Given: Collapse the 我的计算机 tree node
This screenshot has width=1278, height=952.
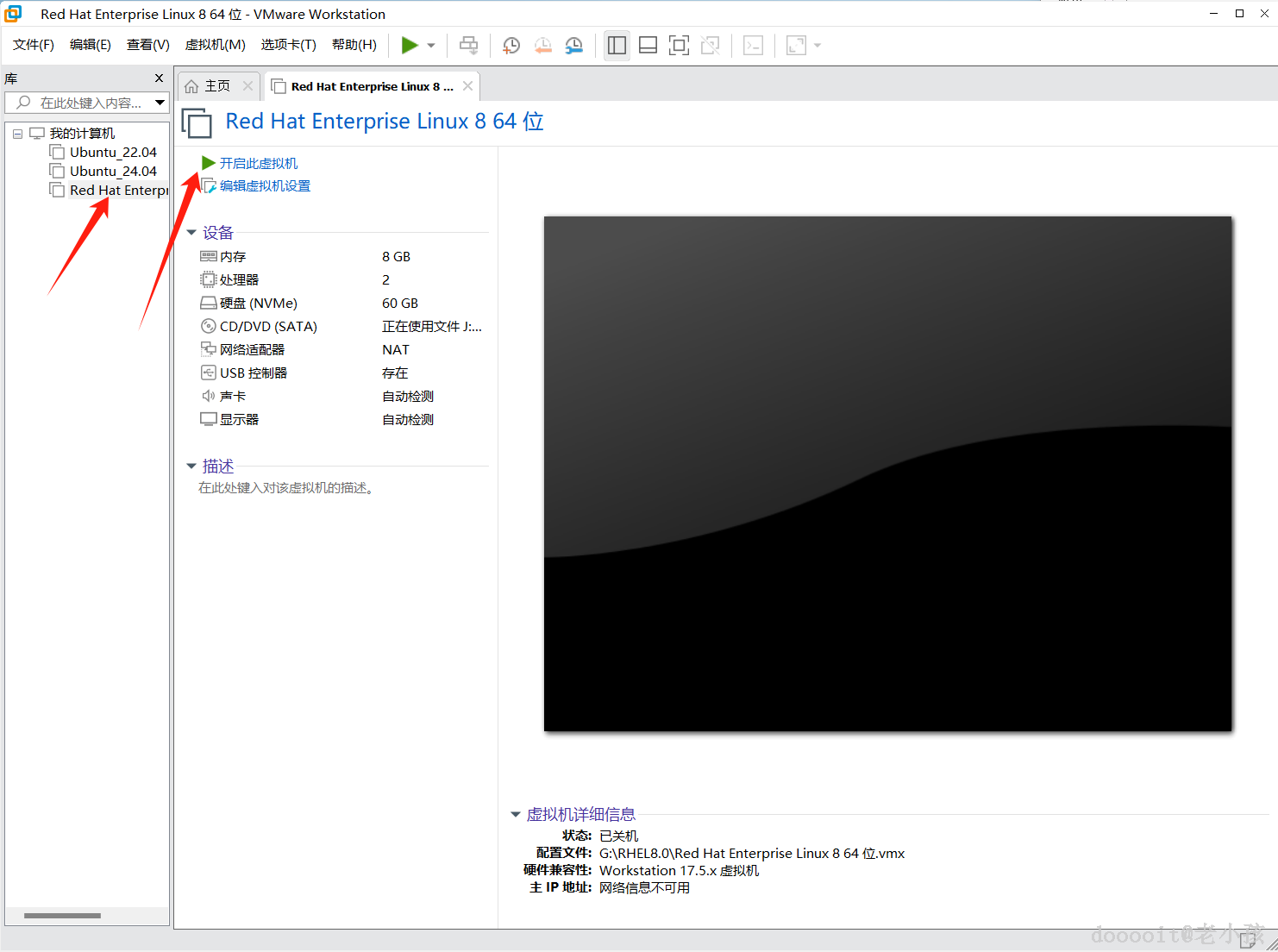Looking at the screenshot, I should point(17,134).
